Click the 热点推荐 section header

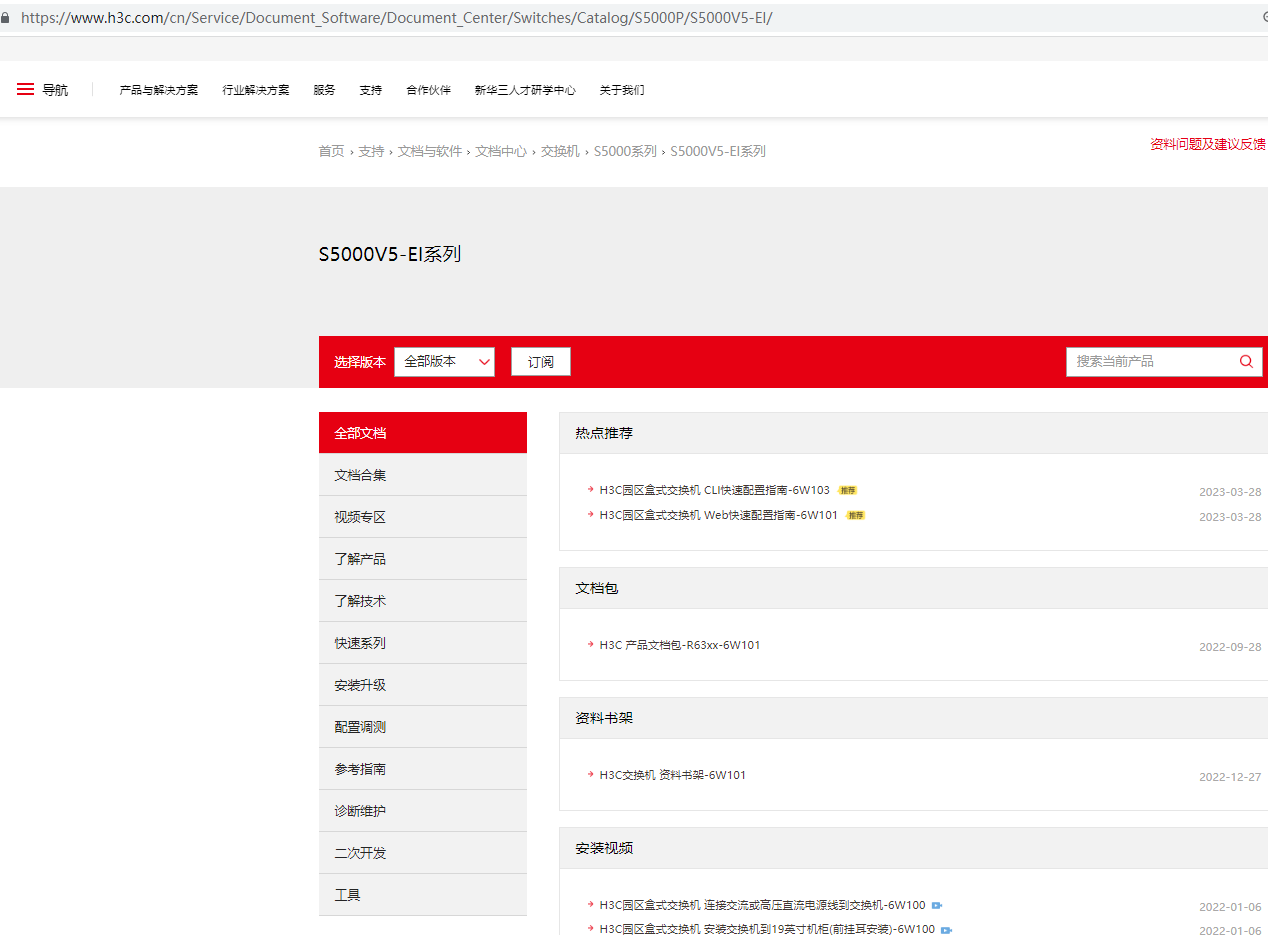(604, 433)
